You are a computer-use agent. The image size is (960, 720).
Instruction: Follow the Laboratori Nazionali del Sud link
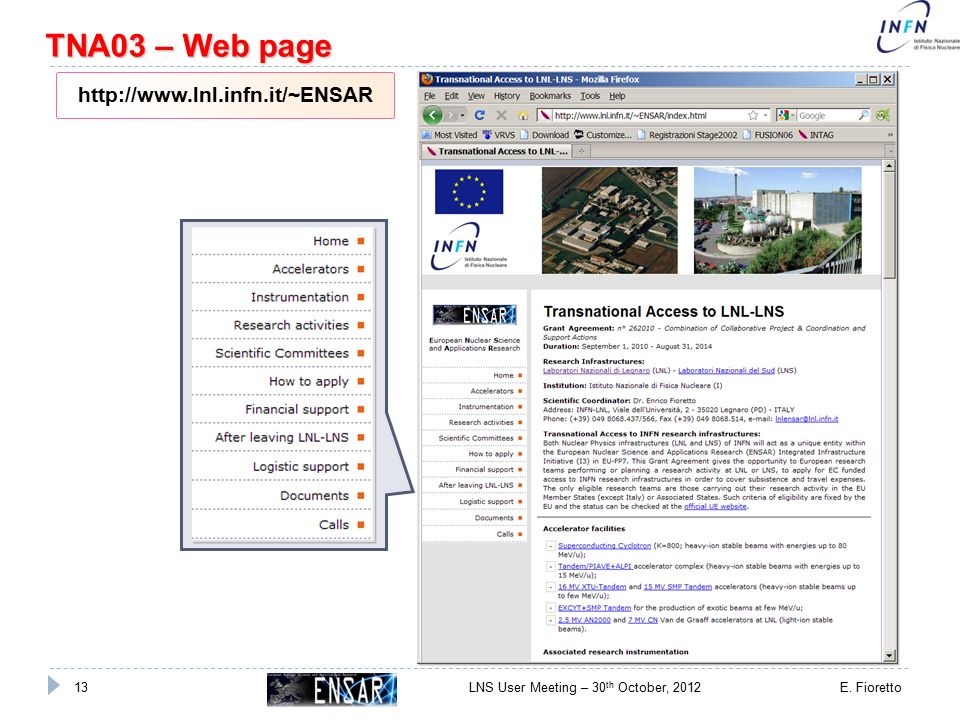726,370
